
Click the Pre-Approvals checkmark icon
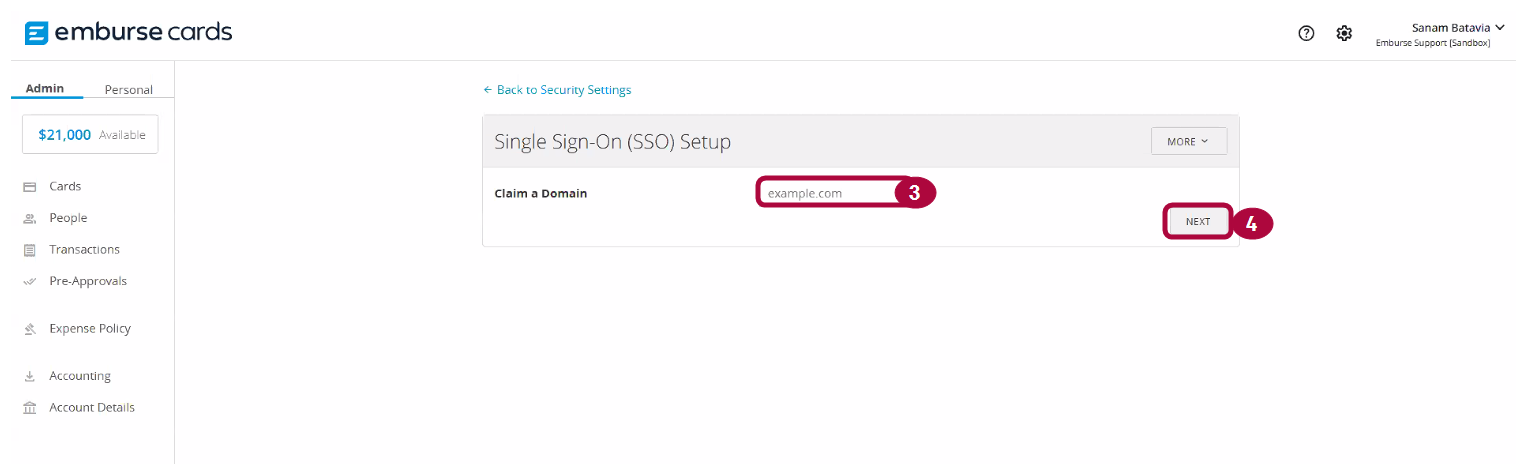[x=30, y=282]
